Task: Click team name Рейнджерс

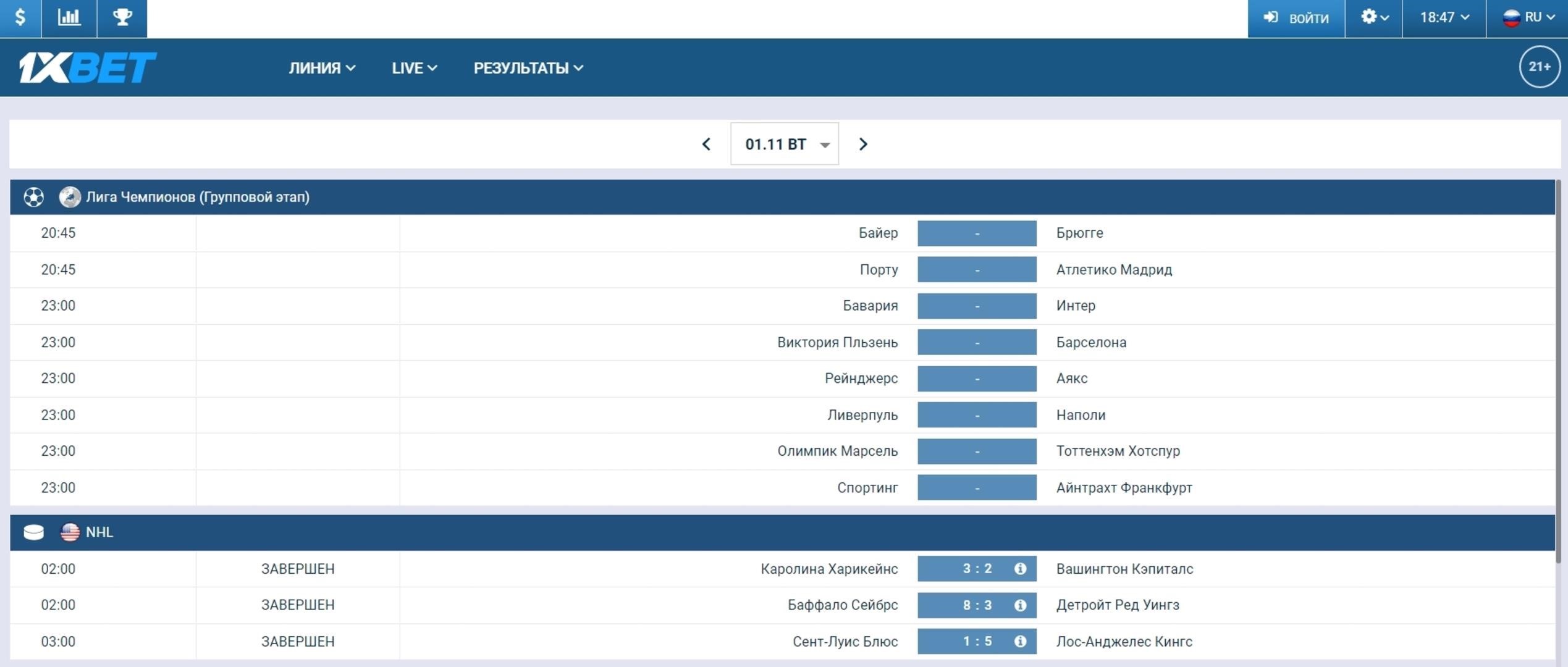Action: [861, 378]
